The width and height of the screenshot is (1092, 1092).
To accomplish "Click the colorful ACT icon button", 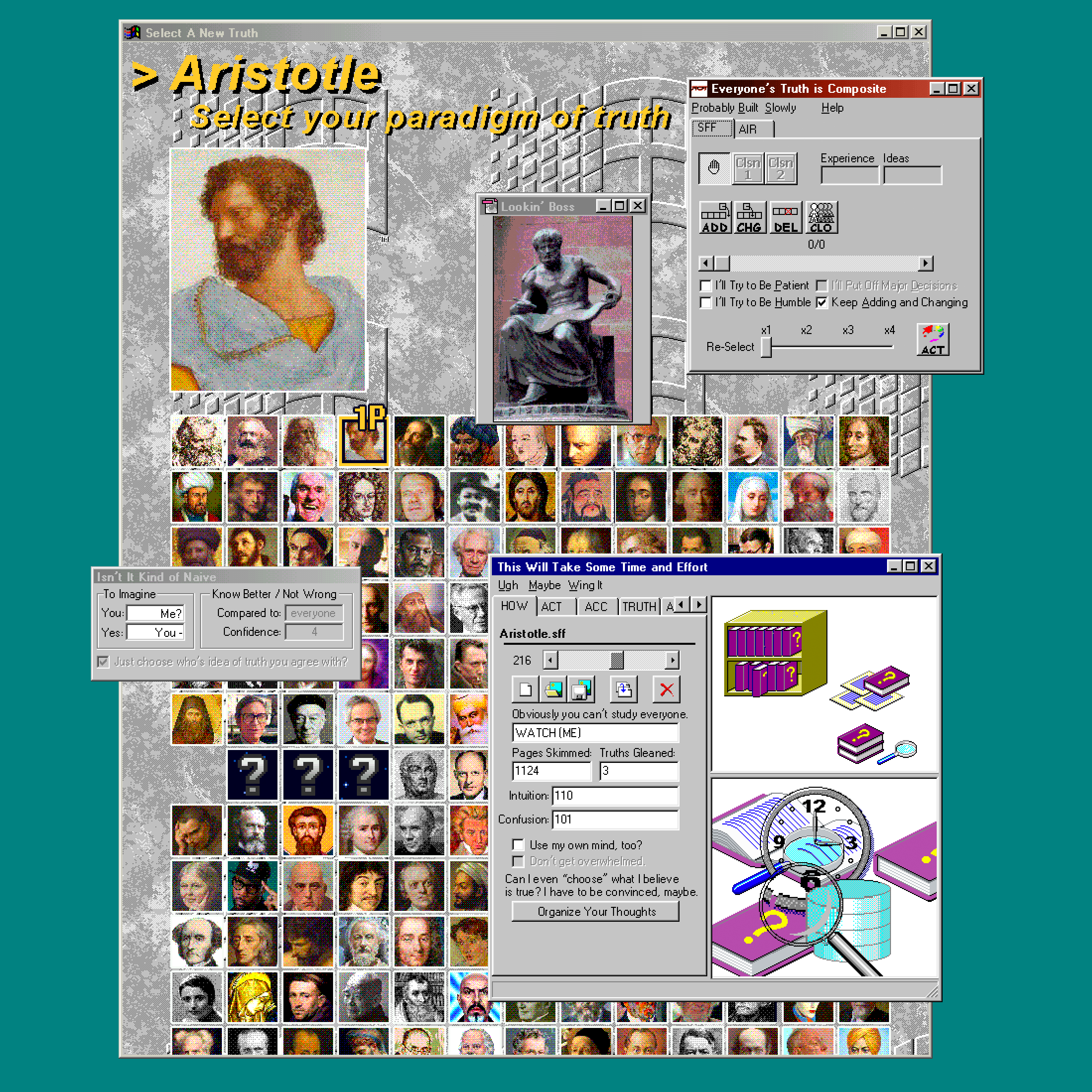I will click(x=933, y=339).
